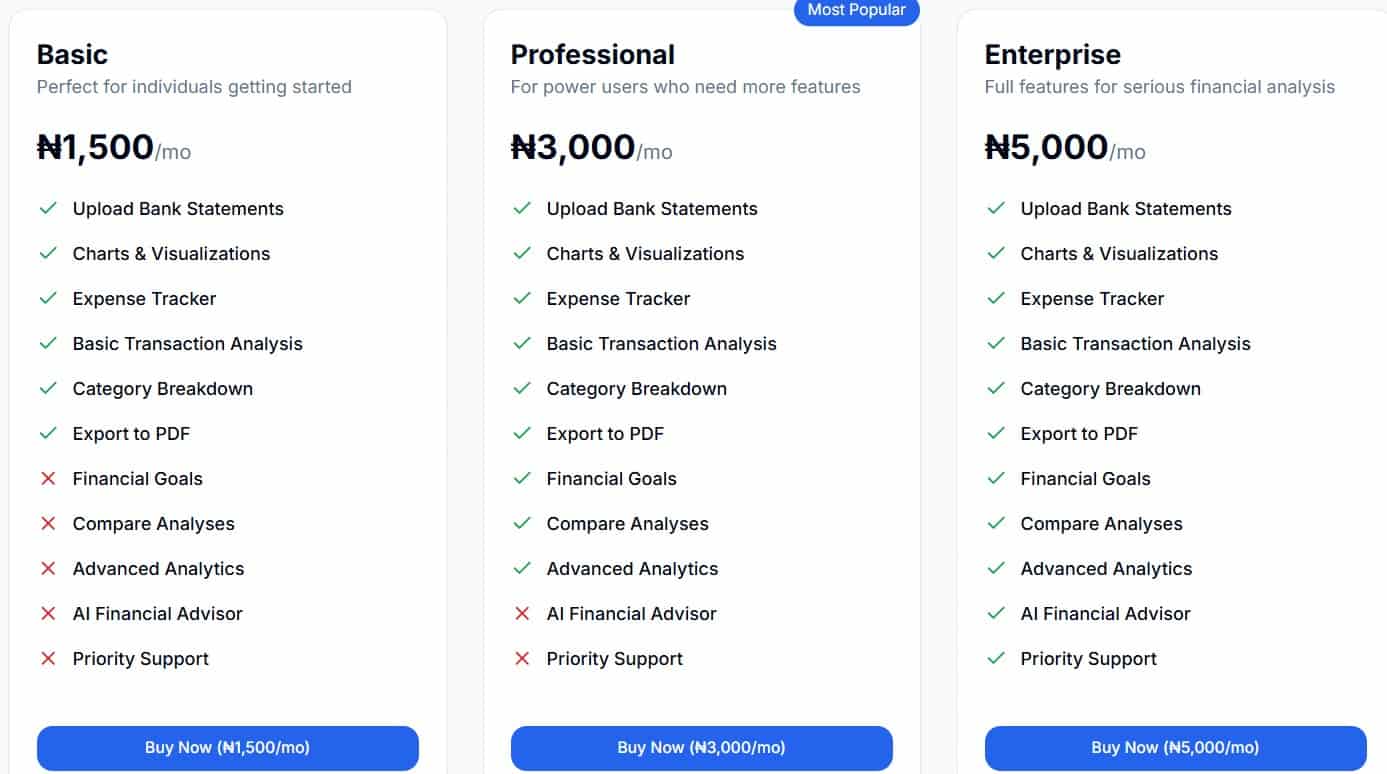Viewport: 1387px width, 774px height.
Task: Select the Most Popular badge
Action: coord(856,10)
